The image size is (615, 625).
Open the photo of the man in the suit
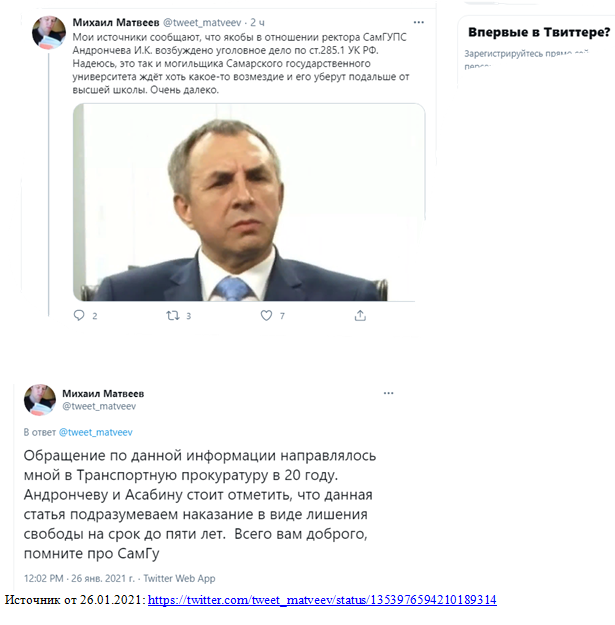pos(249,202)
